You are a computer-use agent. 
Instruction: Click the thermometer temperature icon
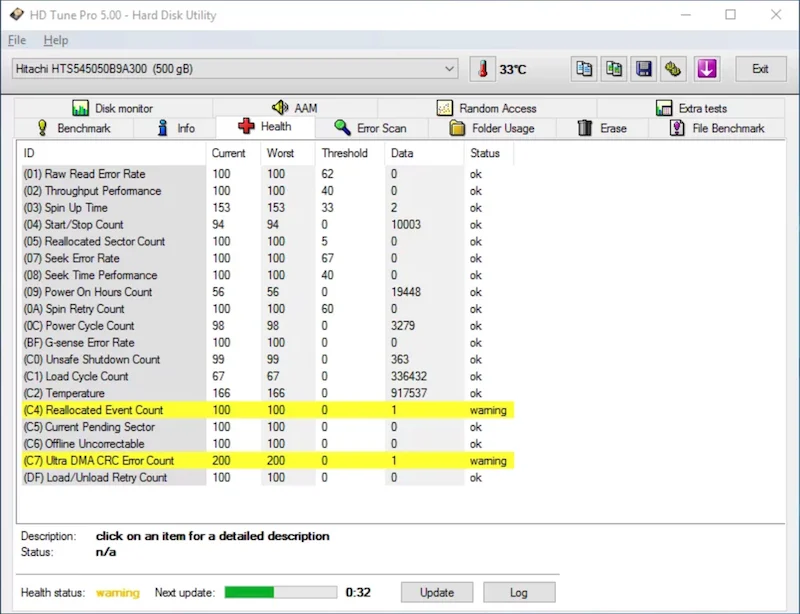483,69
